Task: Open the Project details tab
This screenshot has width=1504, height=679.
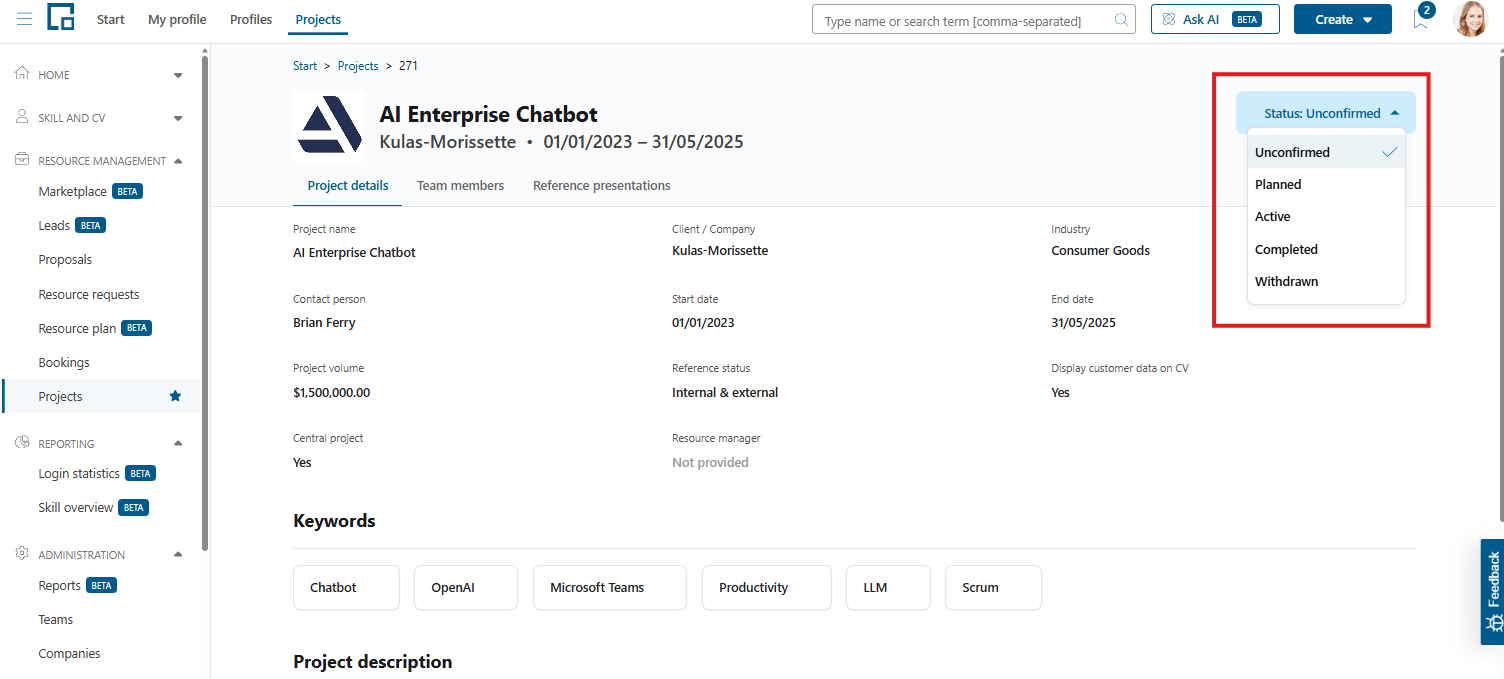Action: pyautogui.click(x=348, y=185)
